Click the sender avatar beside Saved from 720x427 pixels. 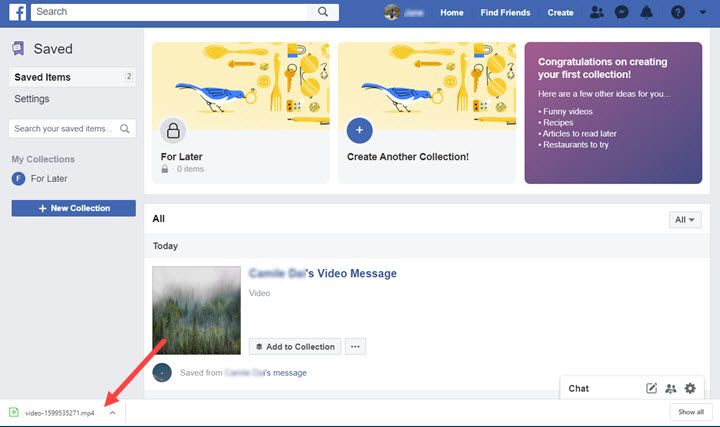tap(162, 372)
